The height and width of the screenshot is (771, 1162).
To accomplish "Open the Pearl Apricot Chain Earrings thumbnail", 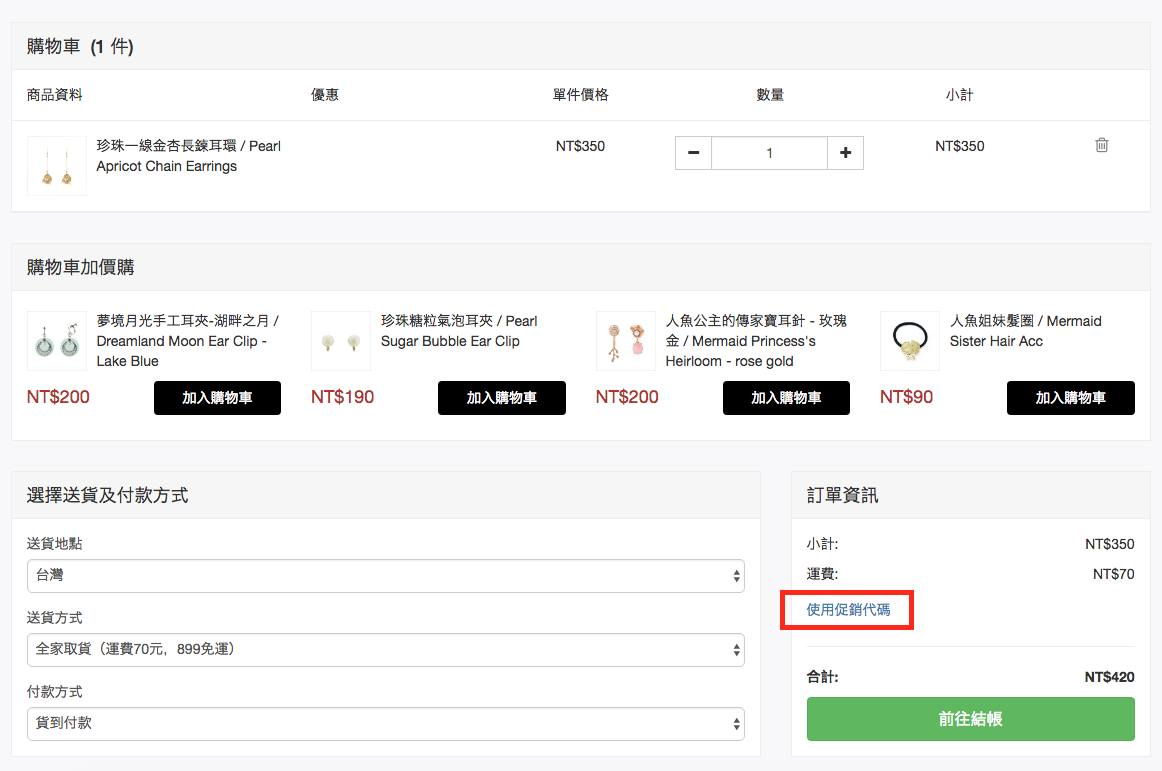I will tap(56, 166).
